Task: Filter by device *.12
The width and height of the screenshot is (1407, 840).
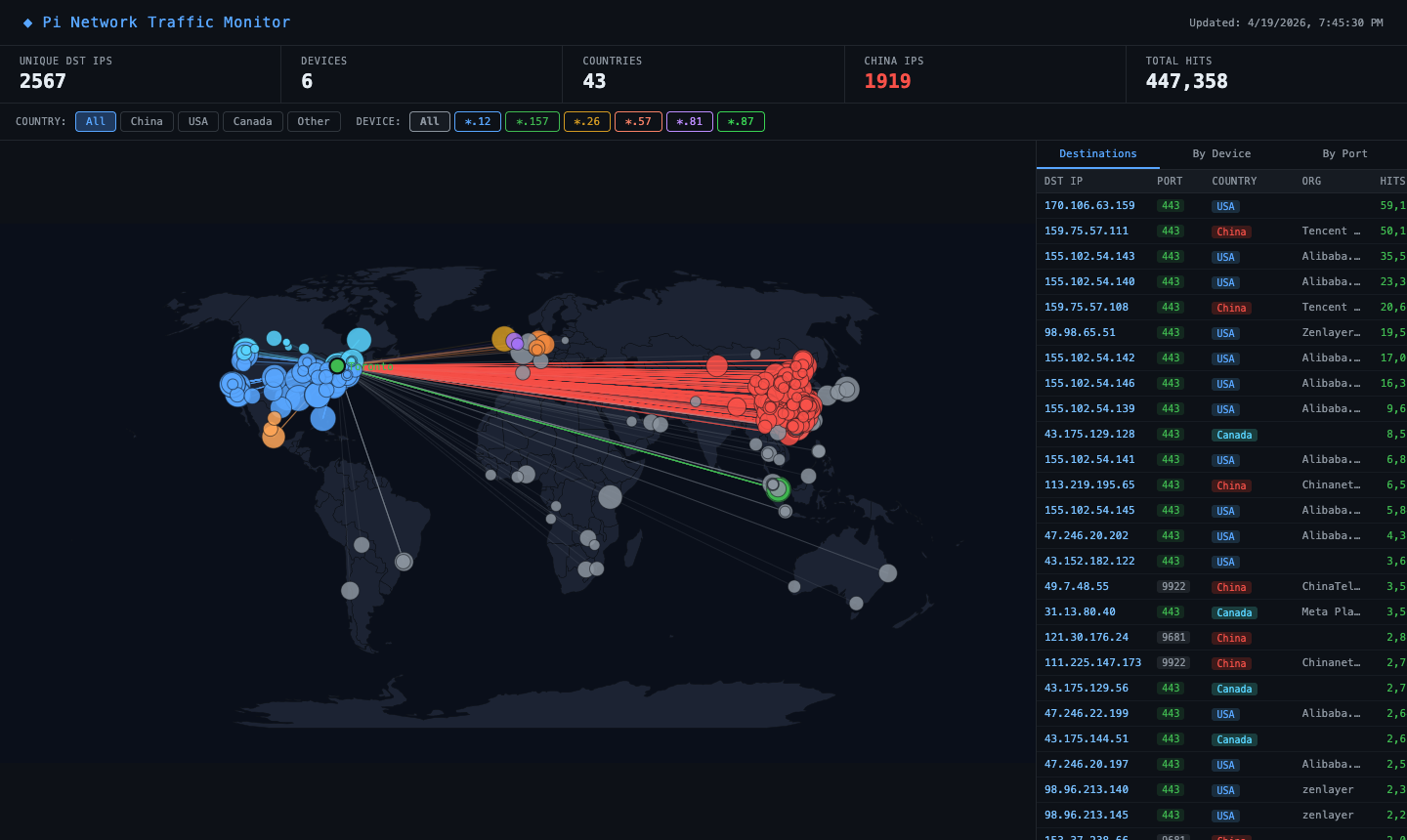Action: coord(478,121)
